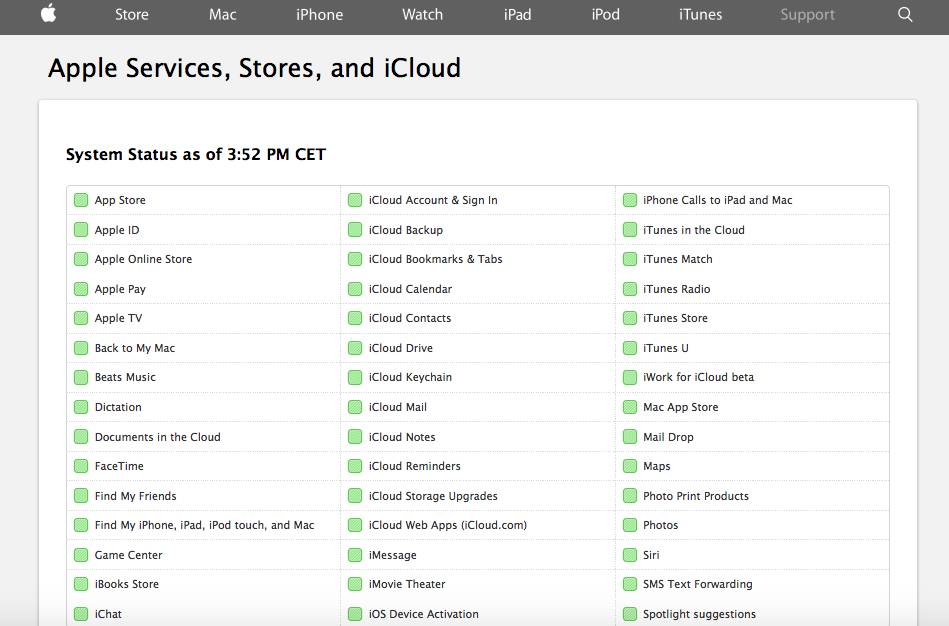Image resolution: width=949 pixels, height=626 pixels.
Task: Go to the Mac section
Action: [223, 15]
